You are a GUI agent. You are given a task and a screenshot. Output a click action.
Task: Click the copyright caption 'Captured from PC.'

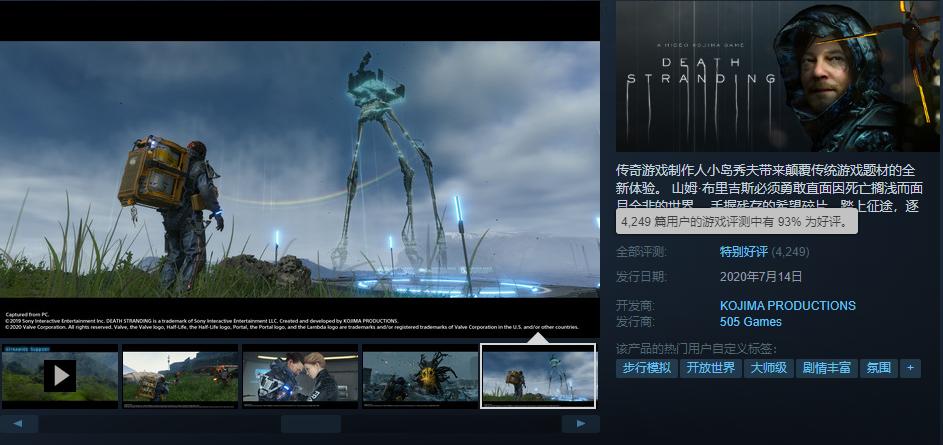27,315
